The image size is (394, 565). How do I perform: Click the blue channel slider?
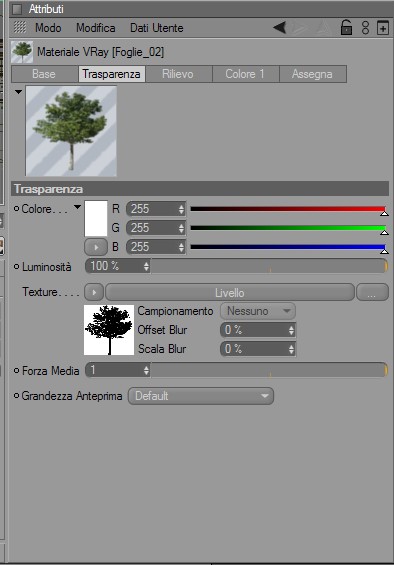click(x=288, y=247)
